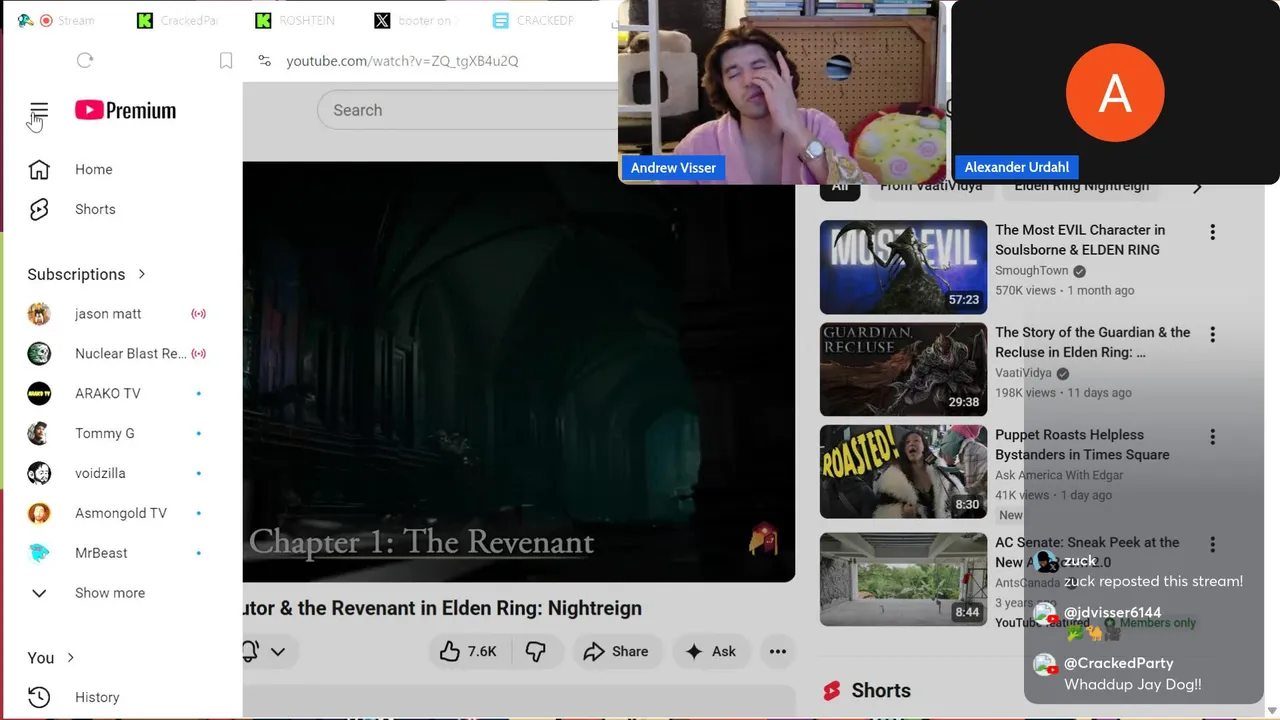Collapse the sidebar with the hamburger menu icon
Viewport: 1280px width, 720px height.
coord(39,110)
